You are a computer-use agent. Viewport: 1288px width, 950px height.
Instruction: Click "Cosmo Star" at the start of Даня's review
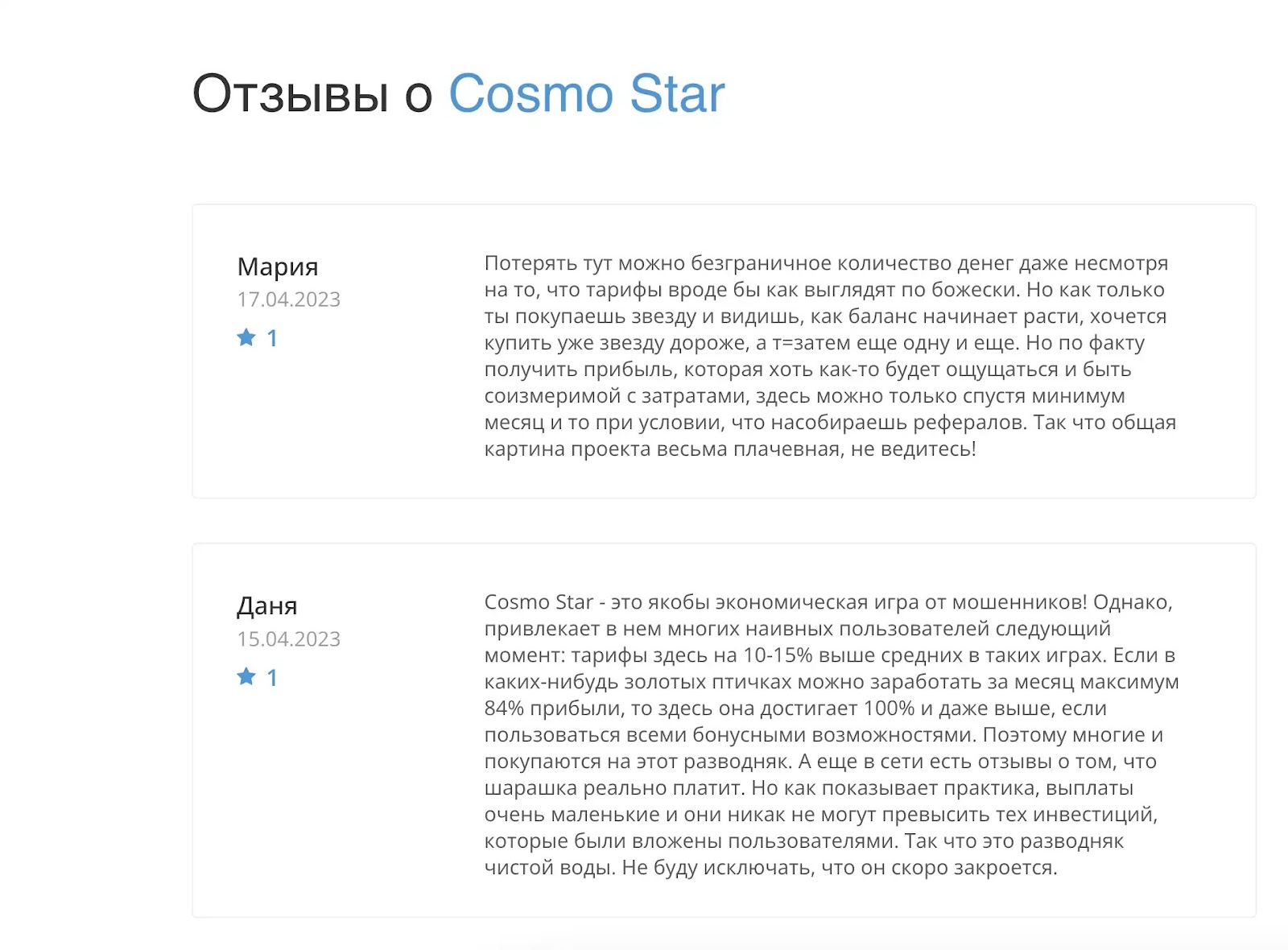coord(539,602)
